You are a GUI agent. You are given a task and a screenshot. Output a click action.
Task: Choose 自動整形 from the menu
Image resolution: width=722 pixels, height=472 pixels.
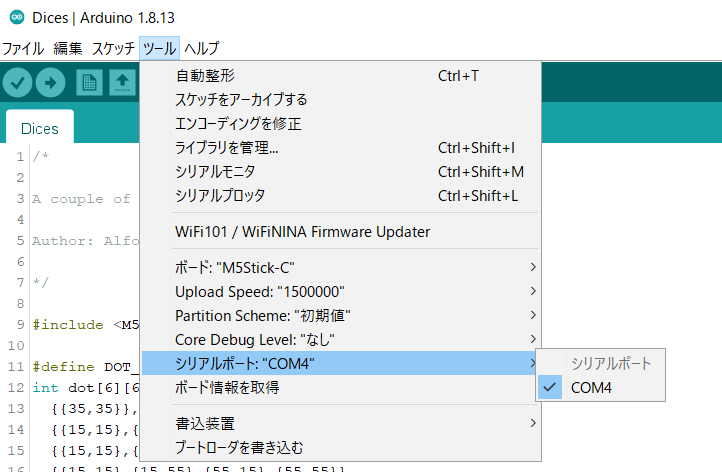click(341, 76)
